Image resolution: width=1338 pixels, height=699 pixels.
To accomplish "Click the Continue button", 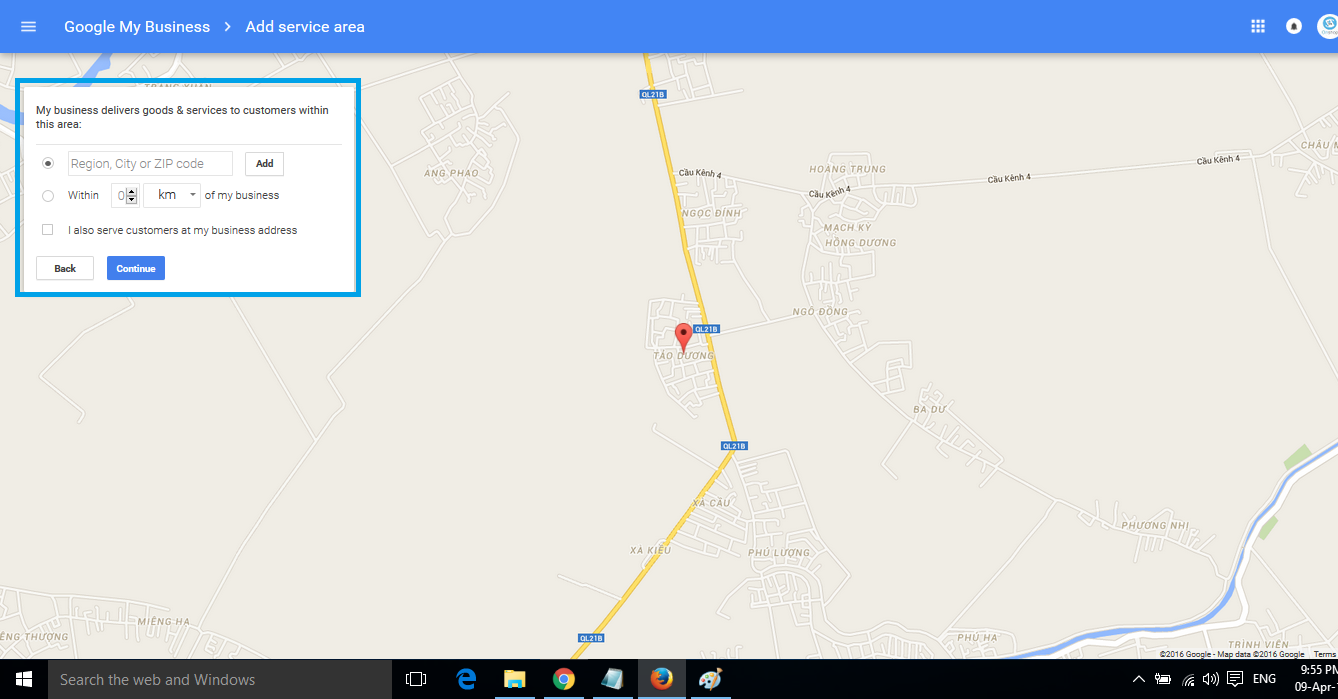I will (136, 268).
